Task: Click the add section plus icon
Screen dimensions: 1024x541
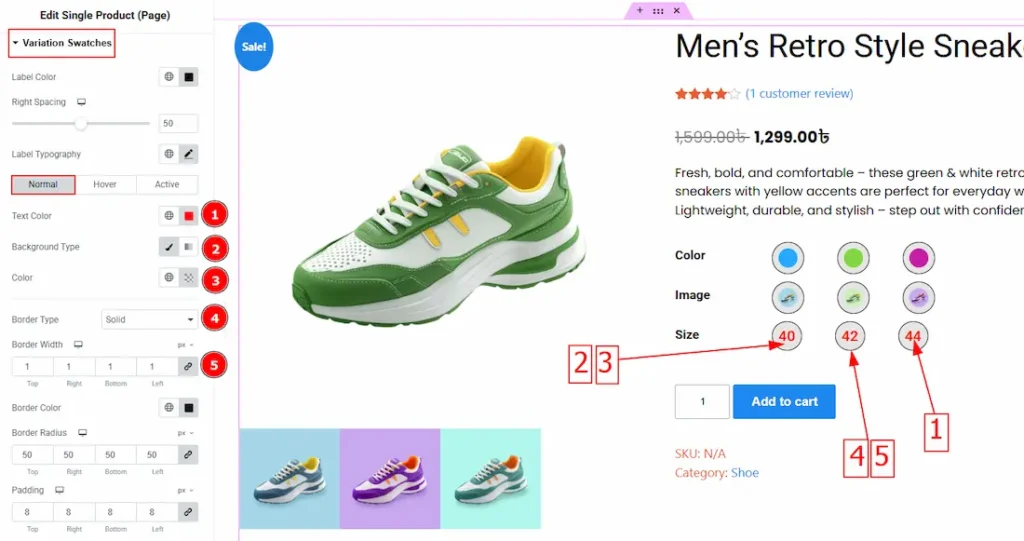Action: pyautogui.click(x=640, y=10)
